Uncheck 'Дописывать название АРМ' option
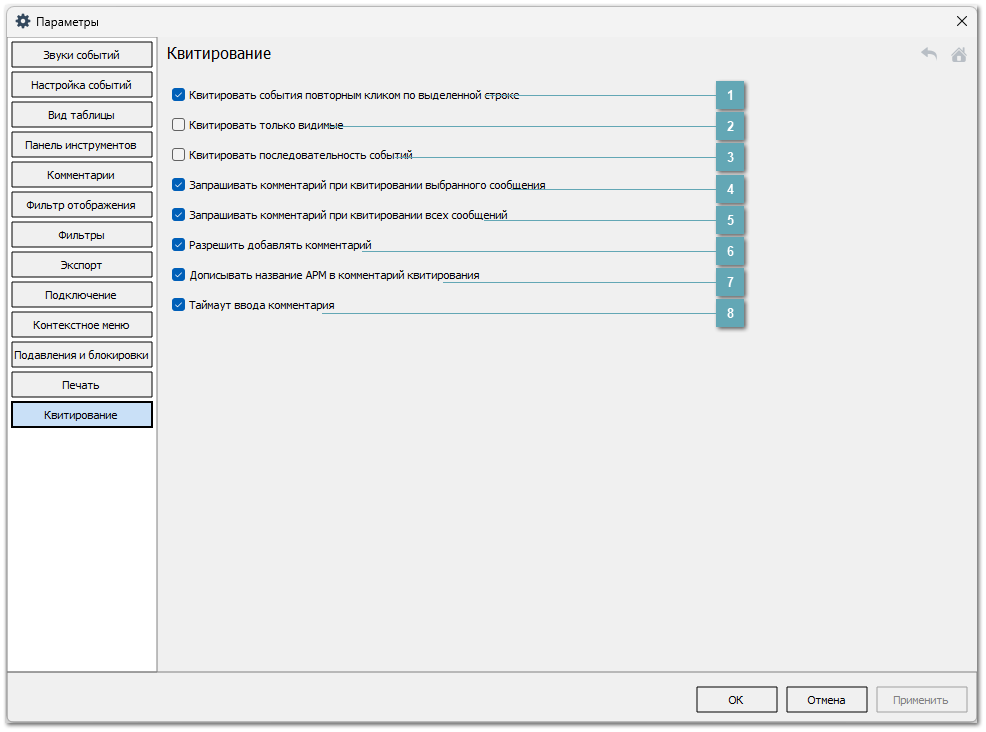The image size is (986, 732). [179, 275]
